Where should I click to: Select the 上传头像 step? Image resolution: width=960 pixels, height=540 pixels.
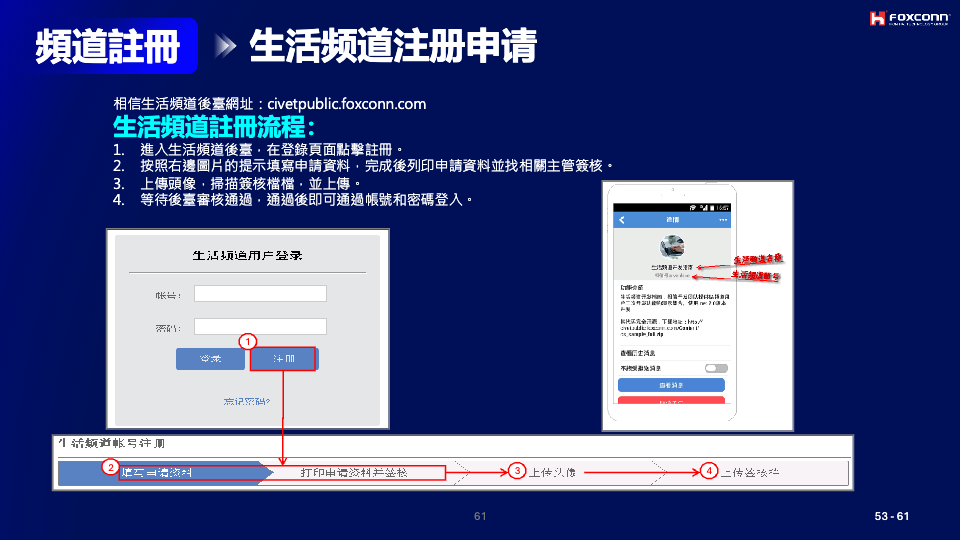(x=552, y=473)
